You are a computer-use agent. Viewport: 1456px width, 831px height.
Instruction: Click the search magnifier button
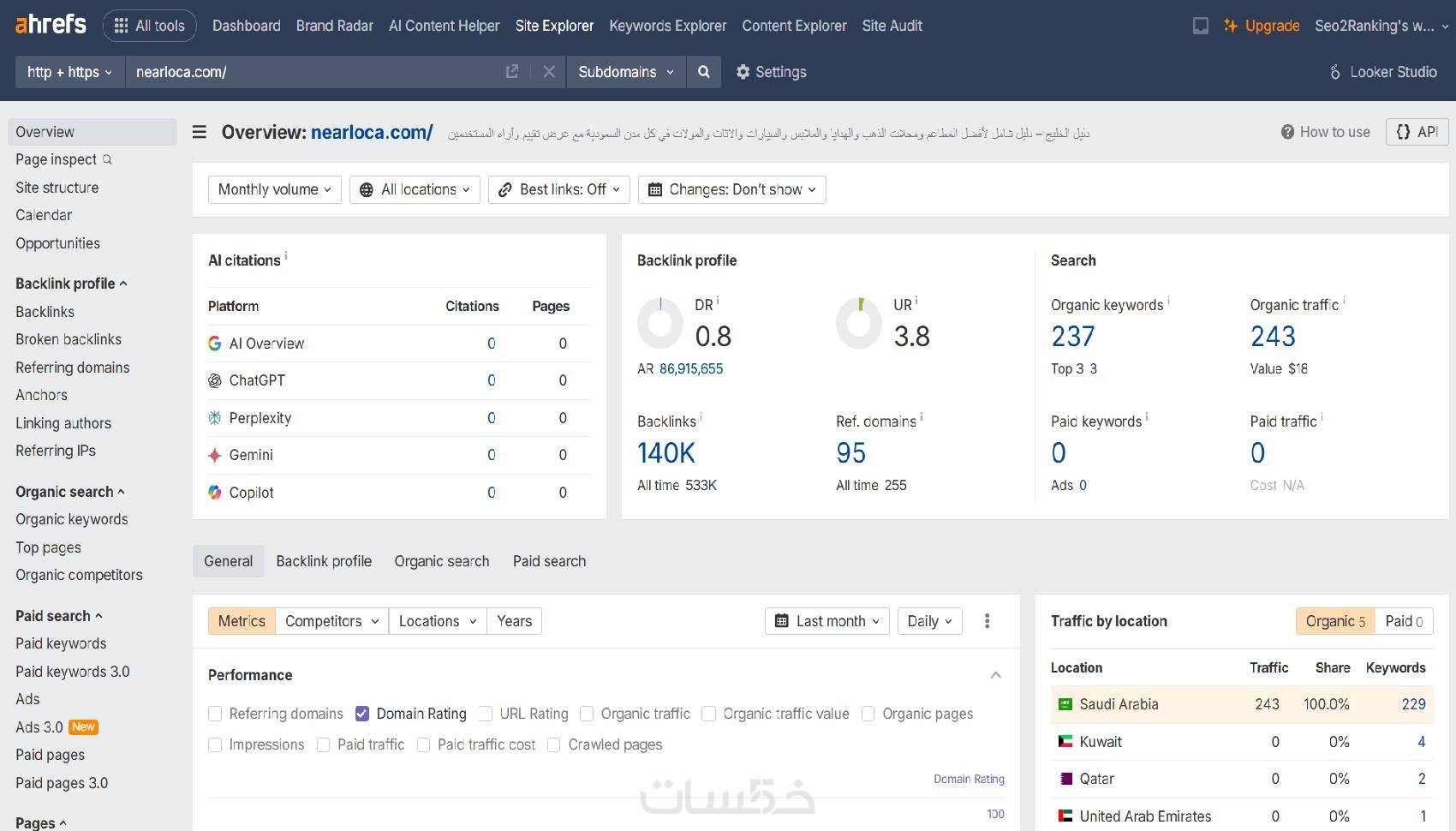[x=704, y=72]
